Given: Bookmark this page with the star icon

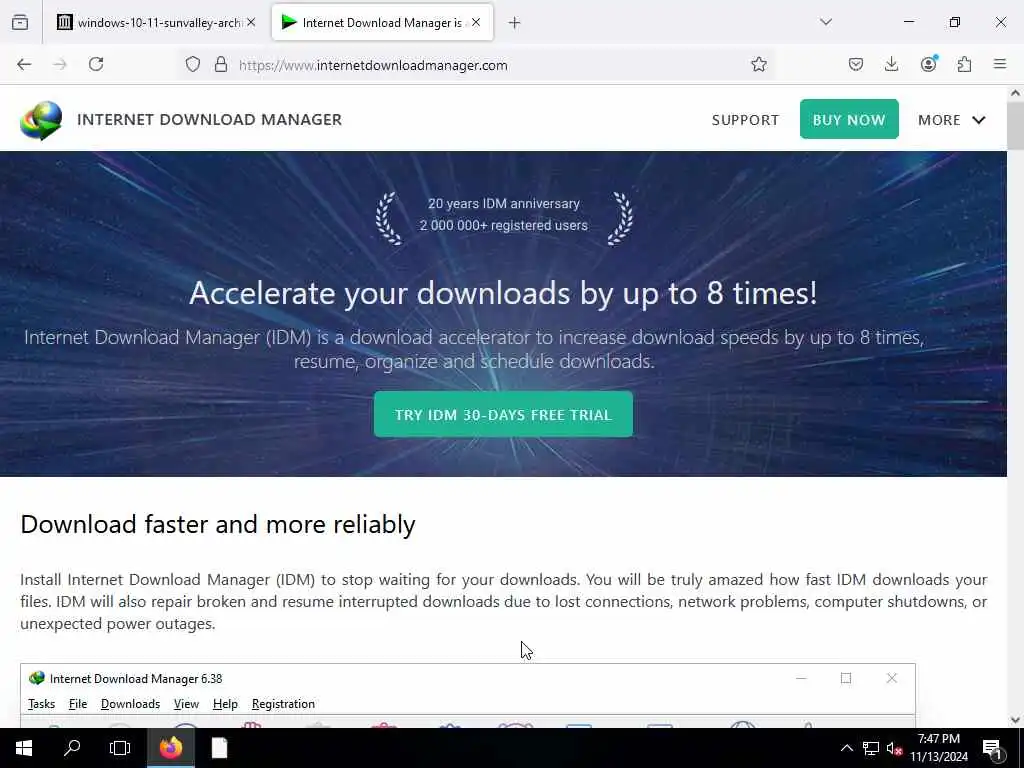Looking at the screenshot, I should coord(758,64).
